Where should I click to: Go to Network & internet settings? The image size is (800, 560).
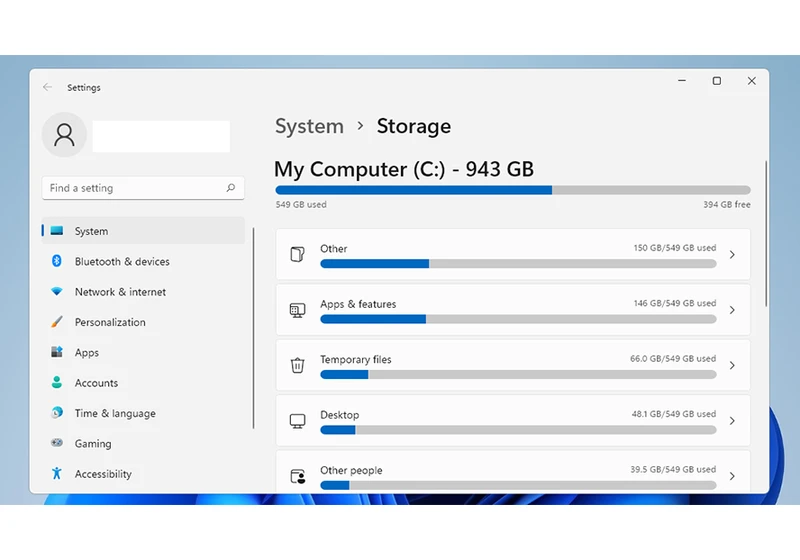point(143,292)
